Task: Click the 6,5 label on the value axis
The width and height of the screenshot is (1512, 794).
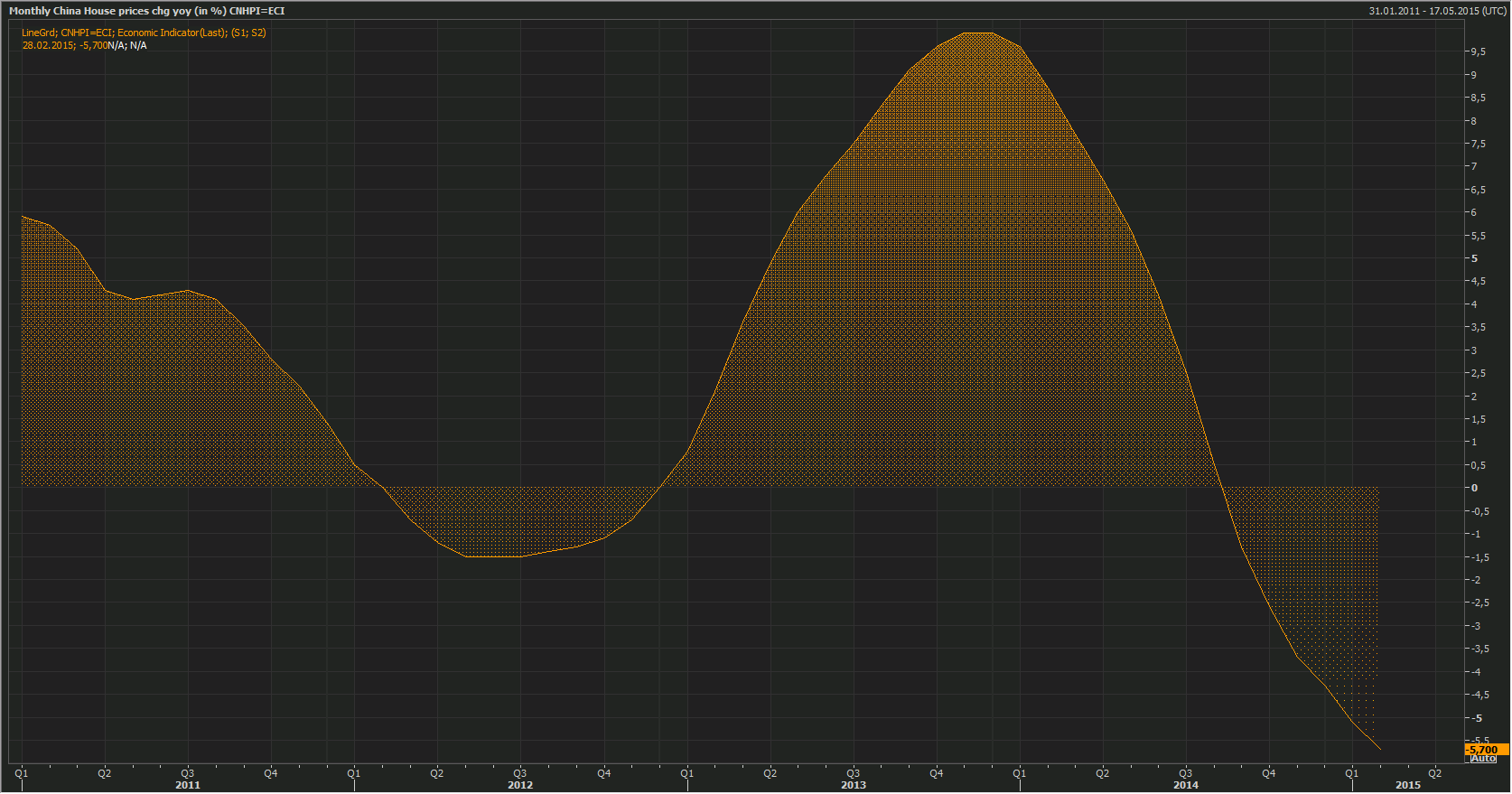Action: tap(1478, 190)
